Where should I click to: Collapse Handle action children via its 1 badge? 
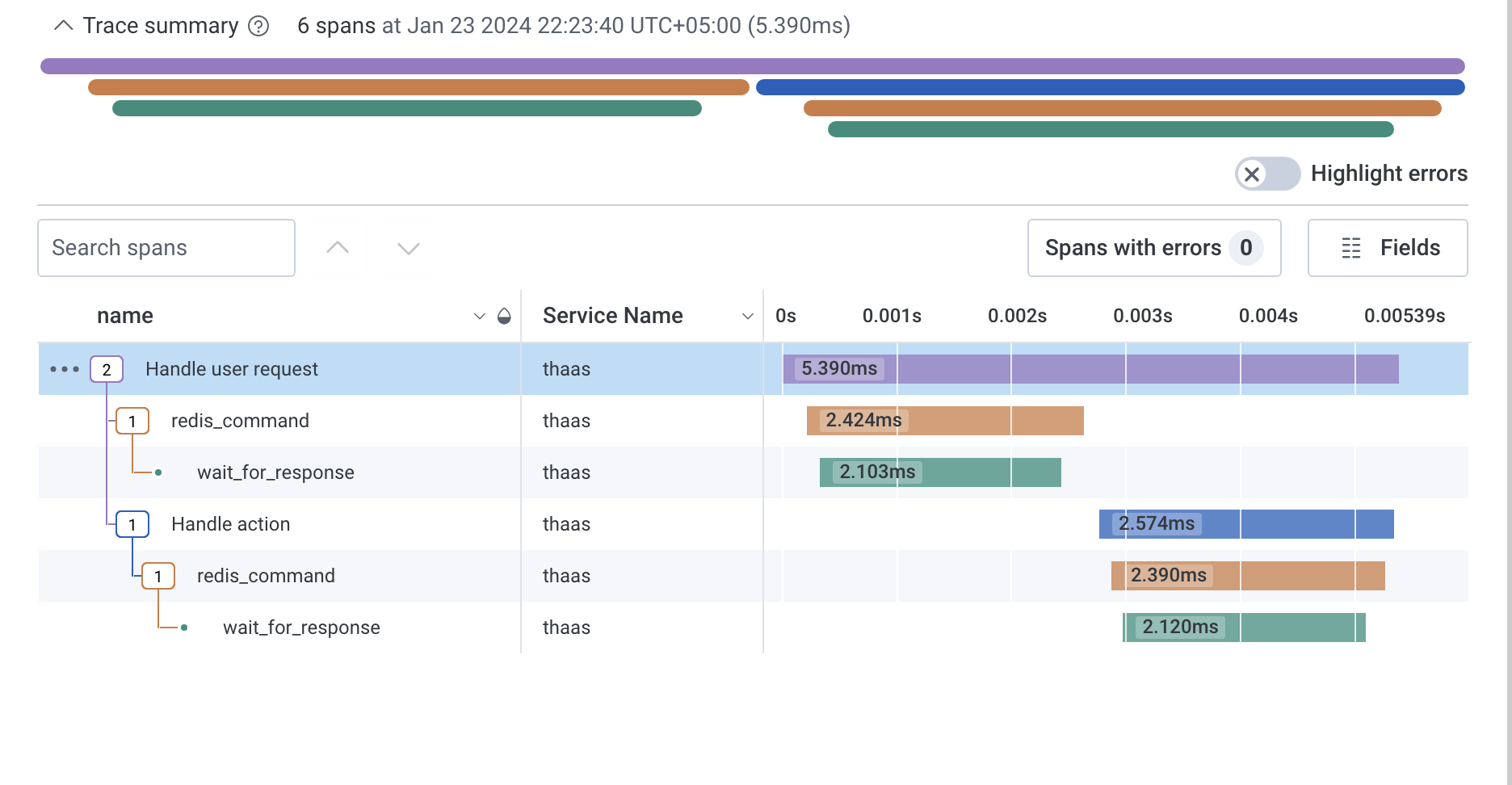pyautogui.click(x=132, y=524)
